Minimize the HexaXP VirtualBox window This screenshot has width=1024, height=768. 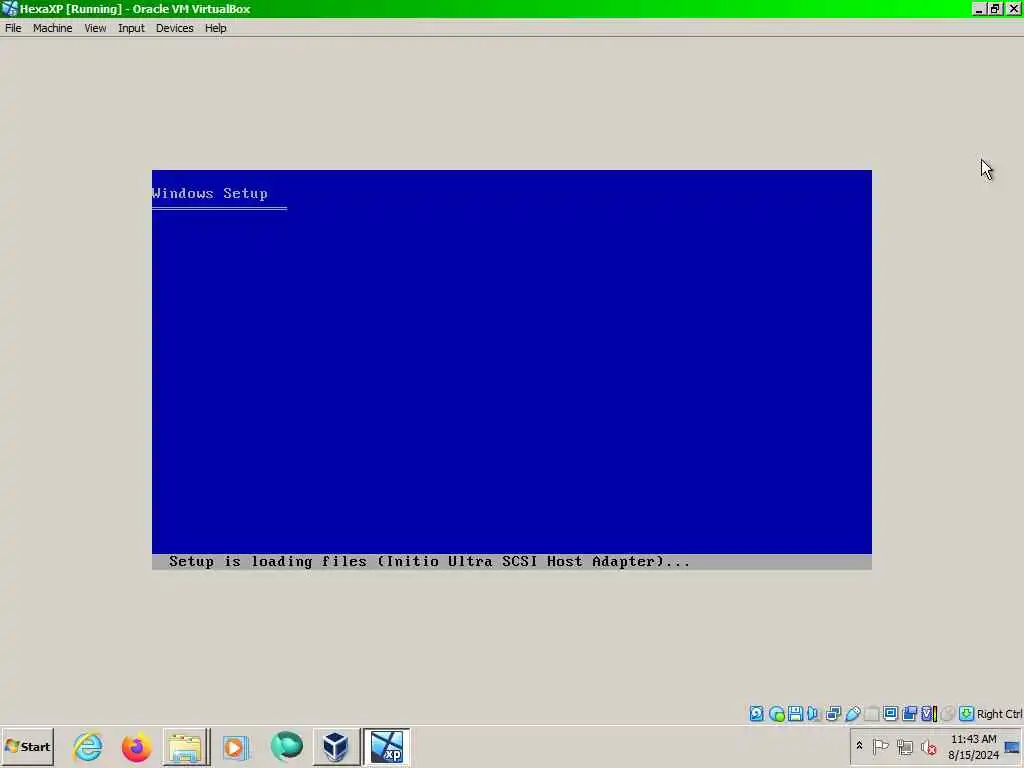point(978,8)
